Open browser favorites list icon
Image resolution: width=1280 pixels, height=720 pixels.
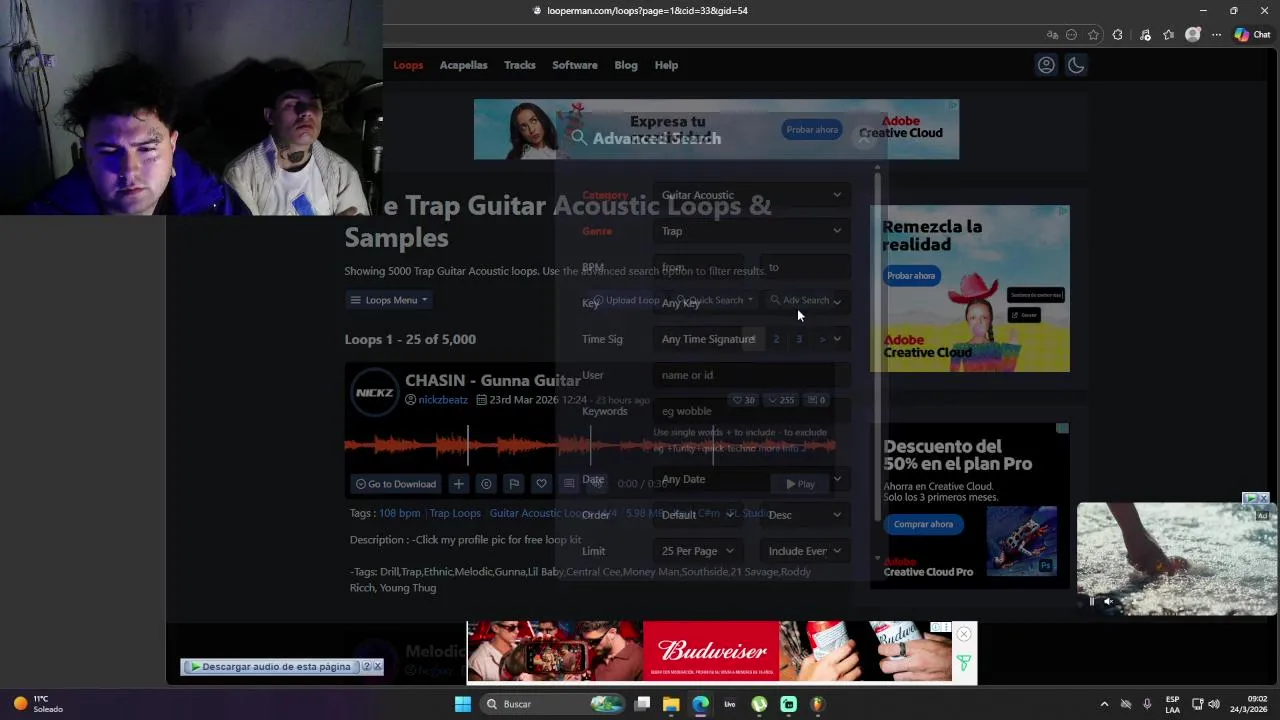pos(1168,35)
